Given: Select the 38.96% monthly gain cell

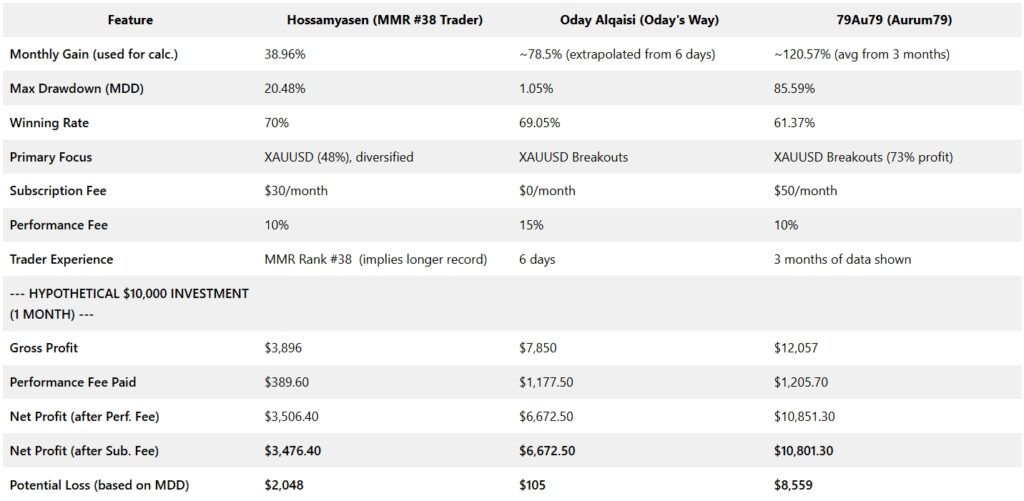Looking at the screenshot, I should pyautogui.click(x=286, y=55).
